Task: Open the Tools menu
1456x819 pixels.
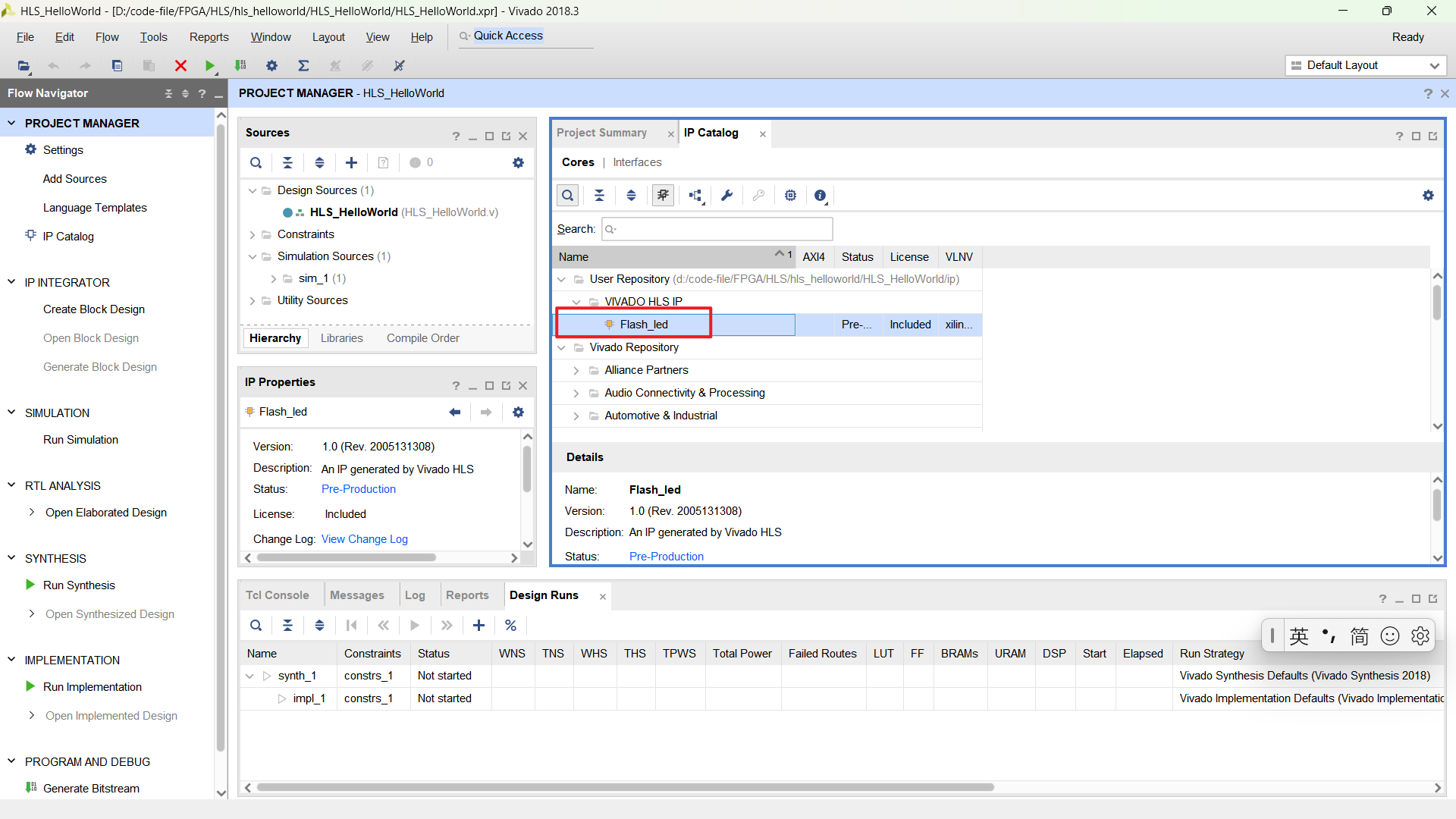Action: pyautogui.click(x=153, y=37)
